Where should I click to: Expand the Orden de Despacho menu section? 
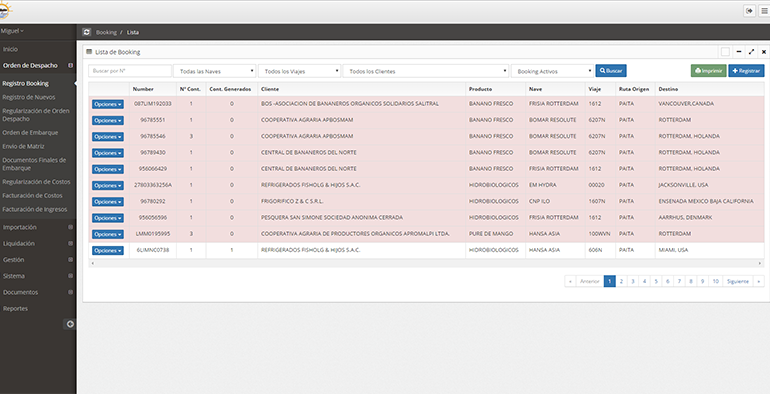(37, 65)
